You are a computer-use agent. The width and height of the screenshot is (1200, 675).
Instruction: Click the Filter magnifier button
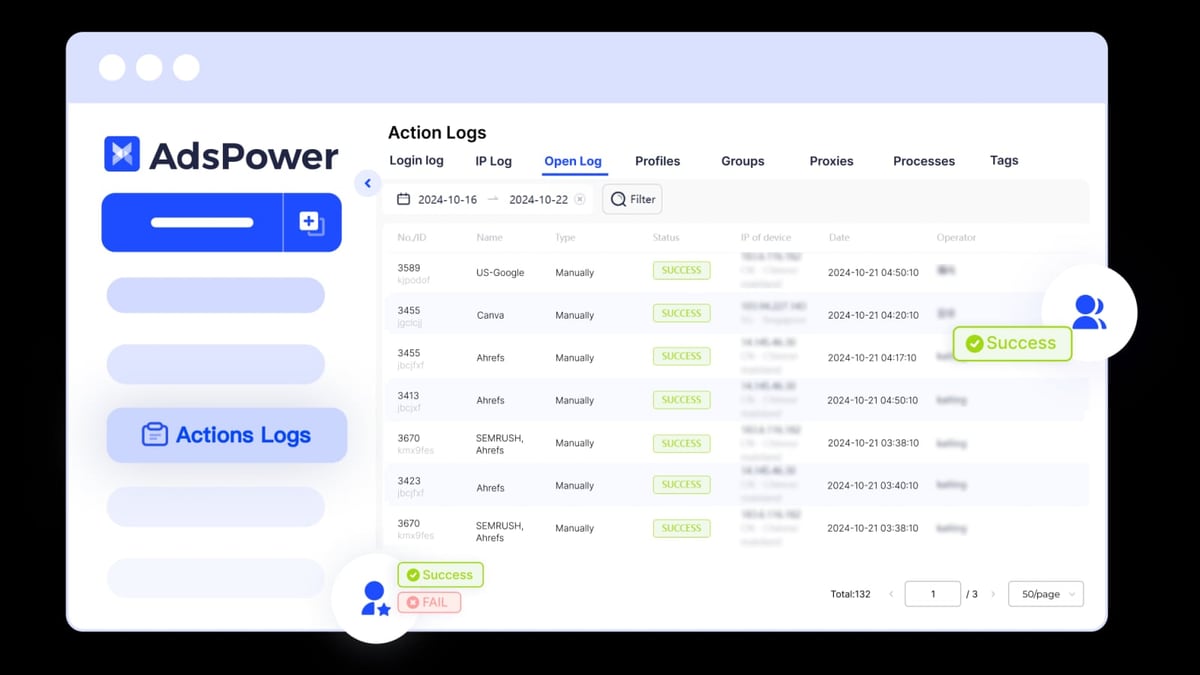(x=632, y=199)
